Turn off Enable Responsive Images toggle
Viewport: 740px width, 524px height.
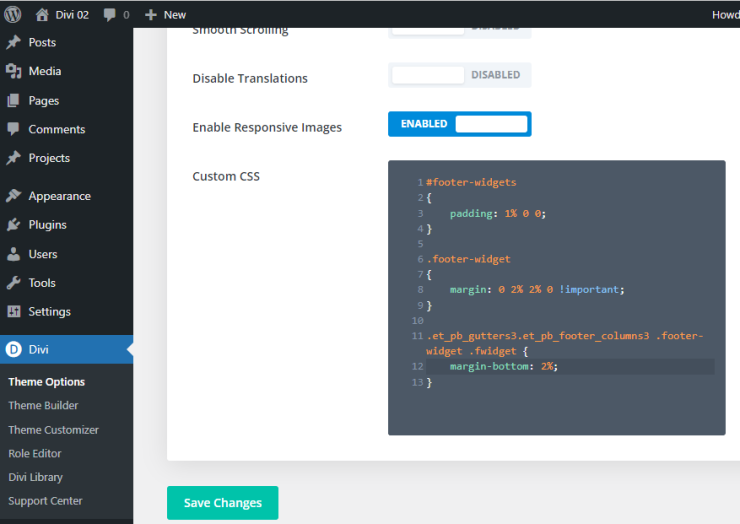click(460, 124)
